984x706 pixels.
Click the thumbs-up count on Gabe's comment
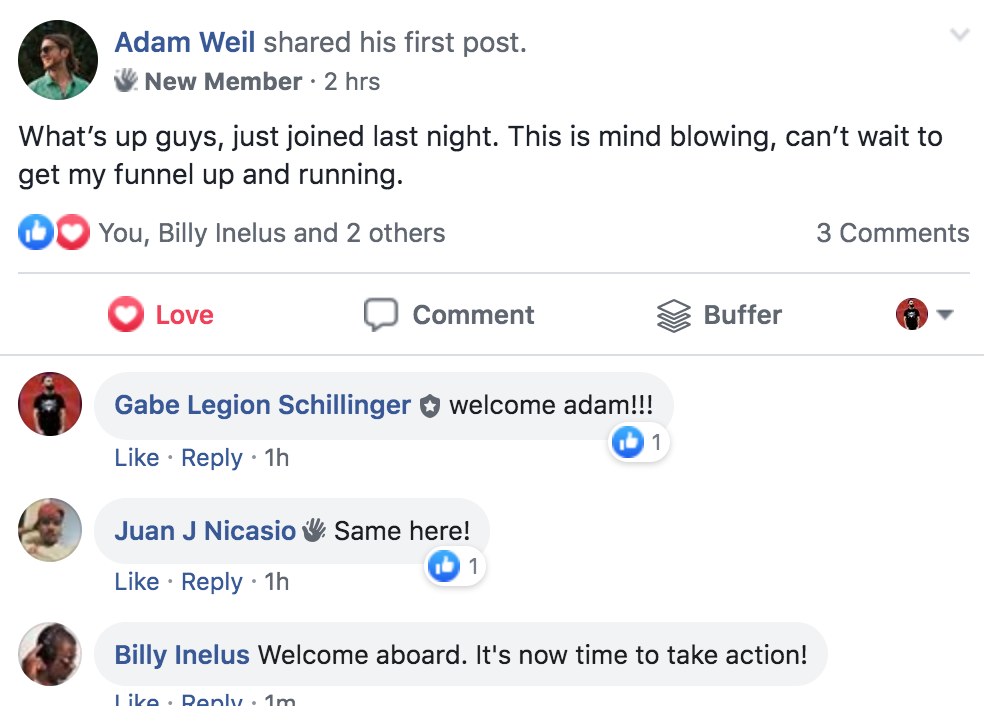[x=639, y=442]
